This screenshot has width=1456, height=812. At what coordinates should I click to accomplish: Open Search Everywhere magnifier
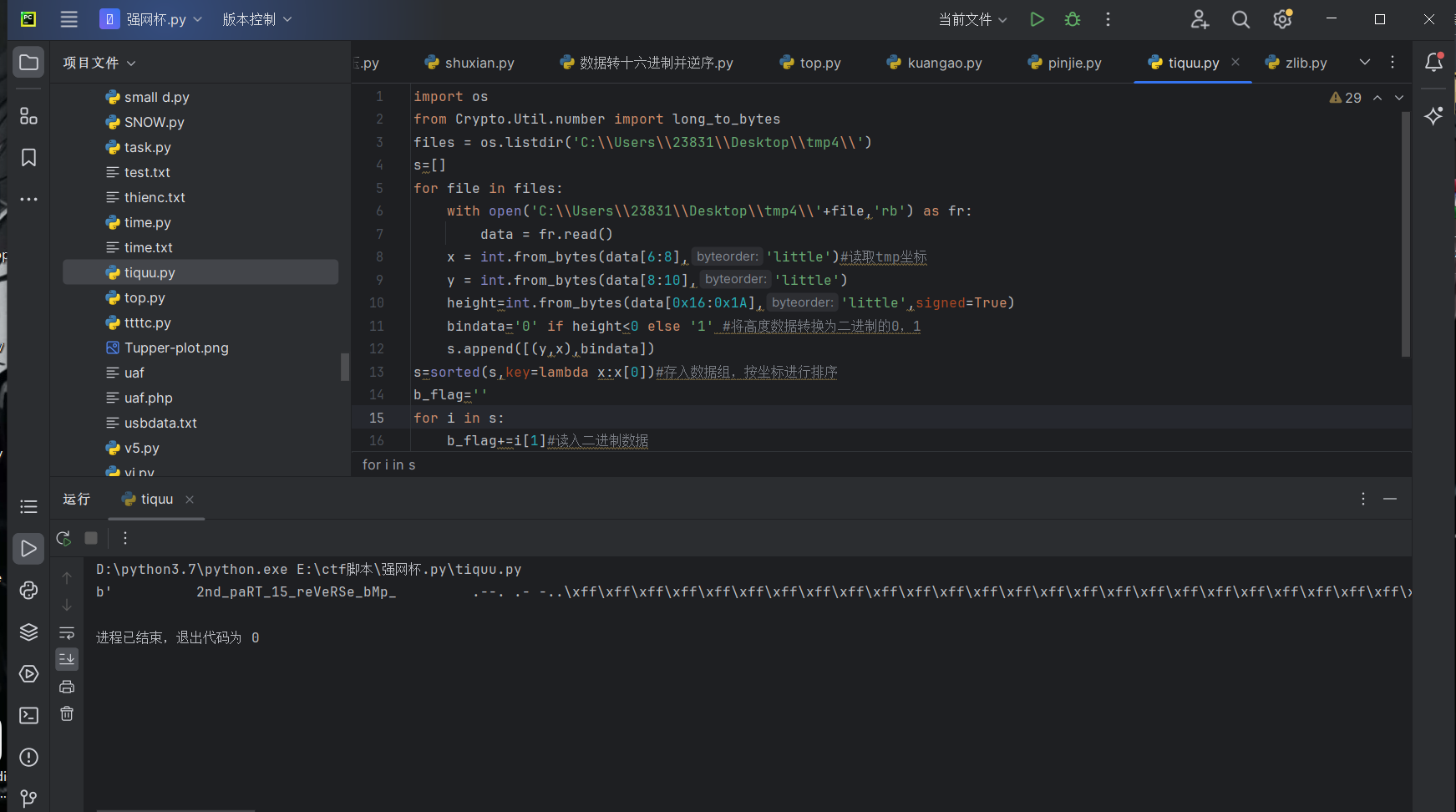tap(1240, 19)
